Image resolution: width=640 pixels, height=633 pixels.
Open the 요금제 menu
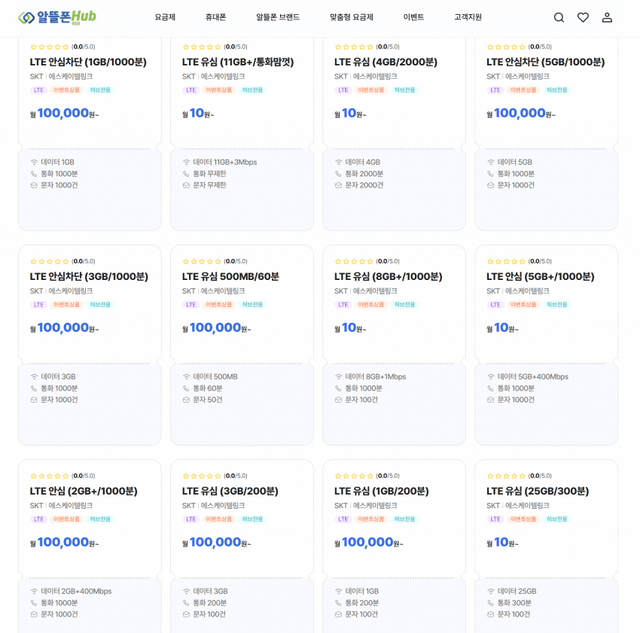pyautogui.click(x=165, y=17)
